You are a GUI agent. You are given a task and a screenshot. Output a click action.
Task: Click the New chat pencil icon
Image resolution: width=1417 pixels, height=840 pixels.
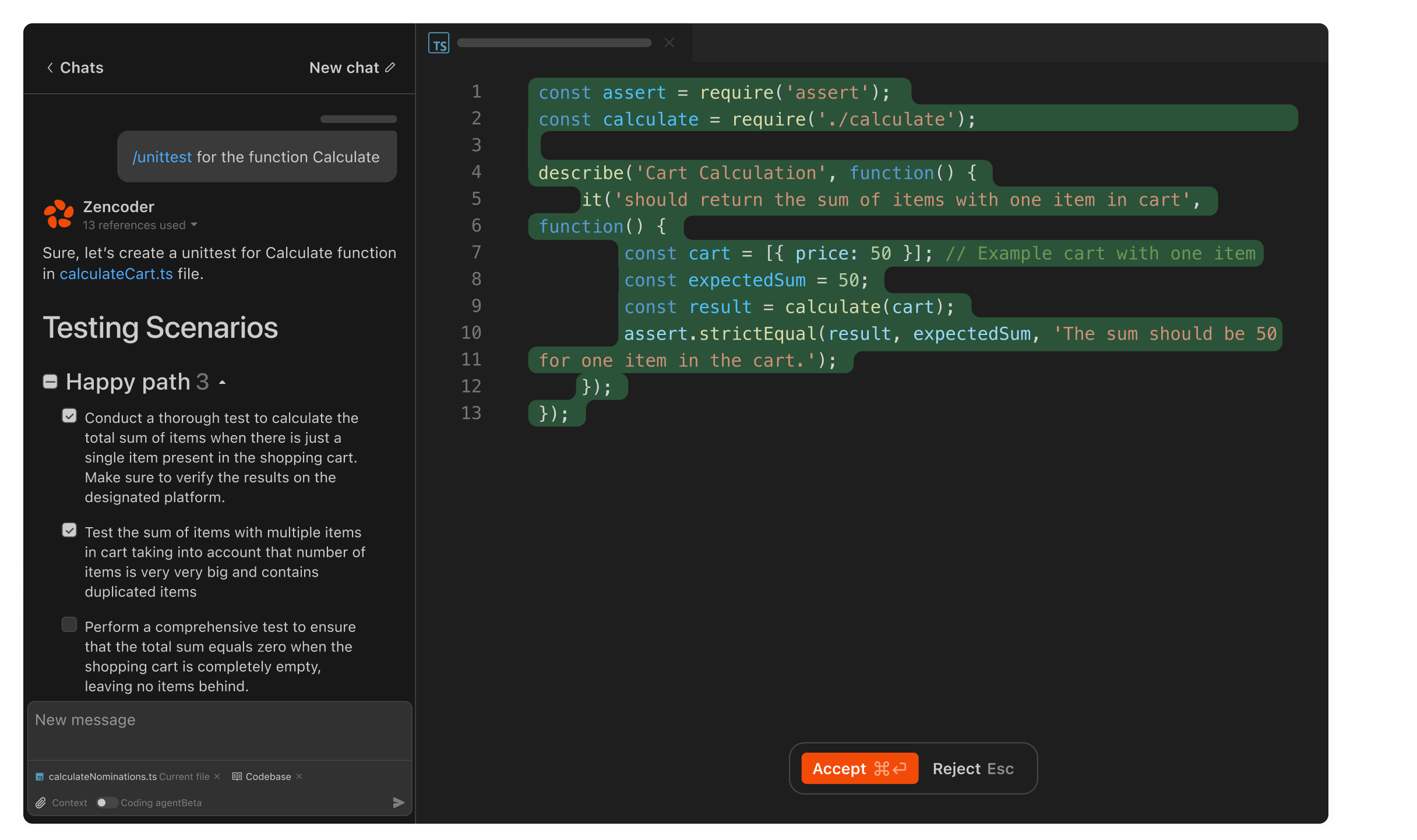pos(390,68)
